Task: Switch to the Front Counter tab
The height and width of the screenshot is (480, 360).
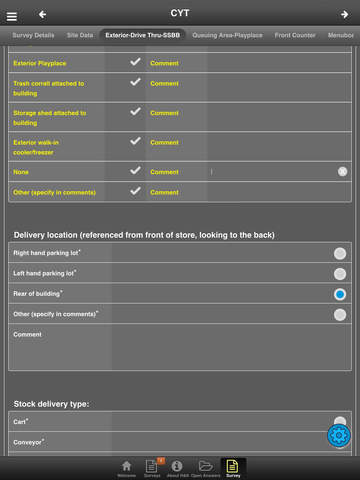Action: pyautogui.click(x=295, y=35)
